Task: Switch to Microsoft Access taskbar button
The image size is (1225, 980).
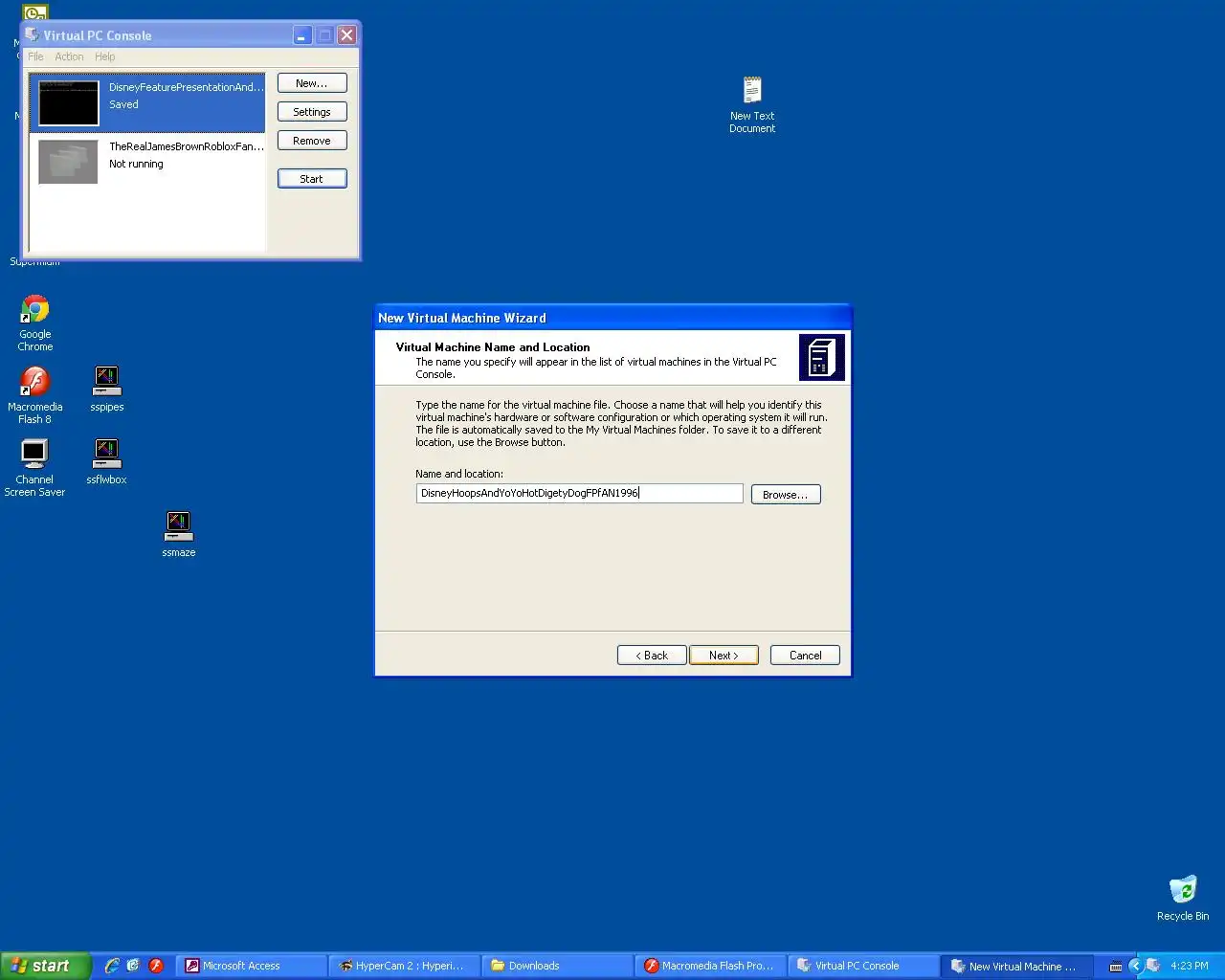Action: click(251, 966)
